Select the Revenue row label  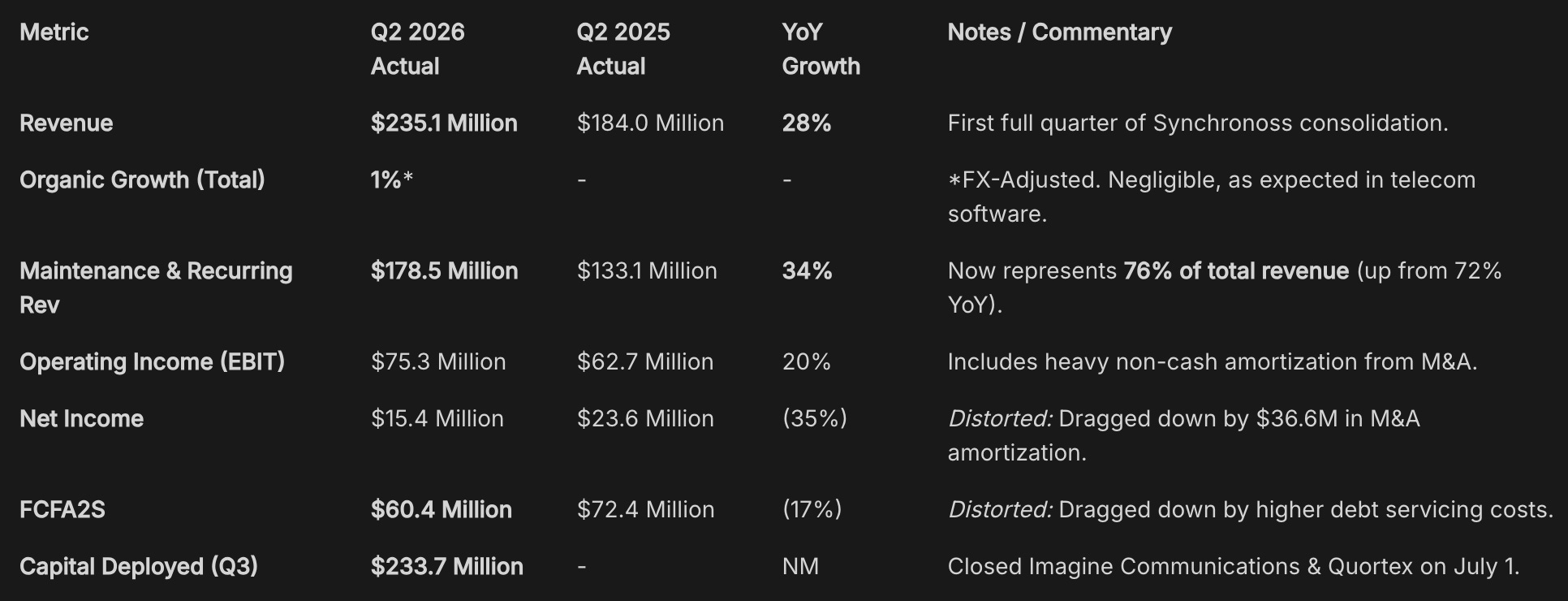[x=66, y=123]
